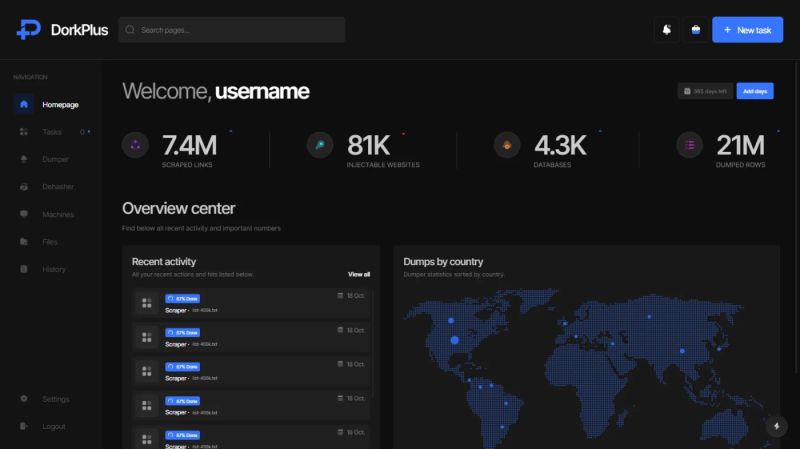This screenshot has width=800, height=449.
Task: Click the DorkPlus brand name text
Action: point(79,30)
